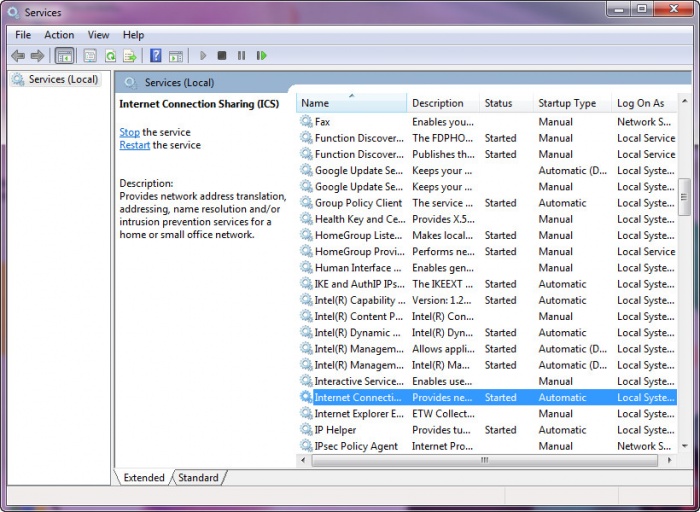Select the IP Helper service row
This screenshot has width=700, height=512.
click(335, 430)
